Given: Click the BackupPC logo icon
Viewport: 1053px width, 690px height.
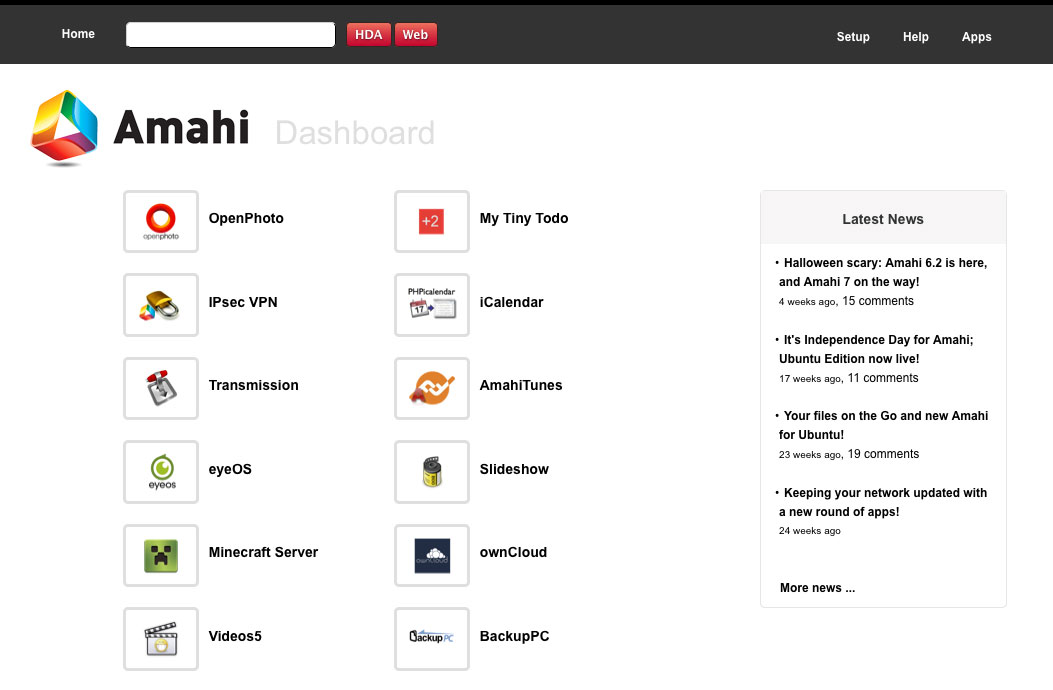Looking at the screenshot, I should coord(432,639).
